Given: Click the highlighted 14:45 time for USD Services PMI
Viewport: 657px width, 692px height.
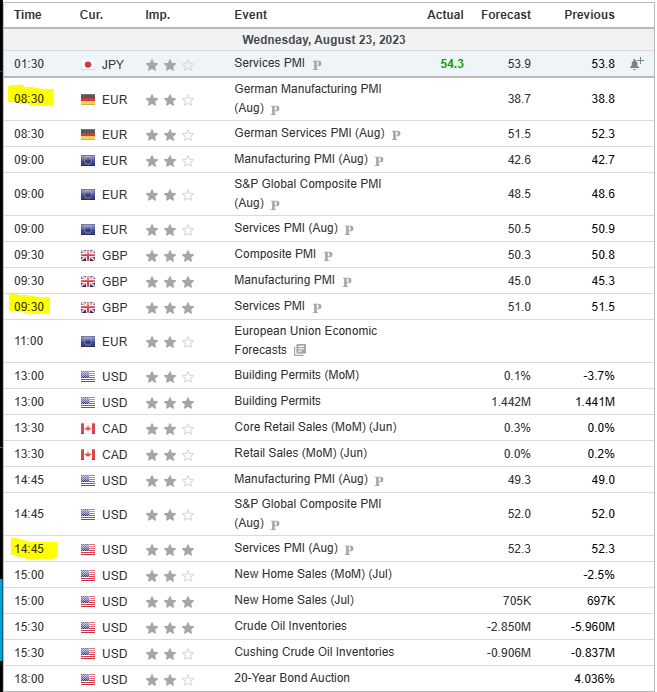Looking at the screenshot, I should tap(32, 548).
